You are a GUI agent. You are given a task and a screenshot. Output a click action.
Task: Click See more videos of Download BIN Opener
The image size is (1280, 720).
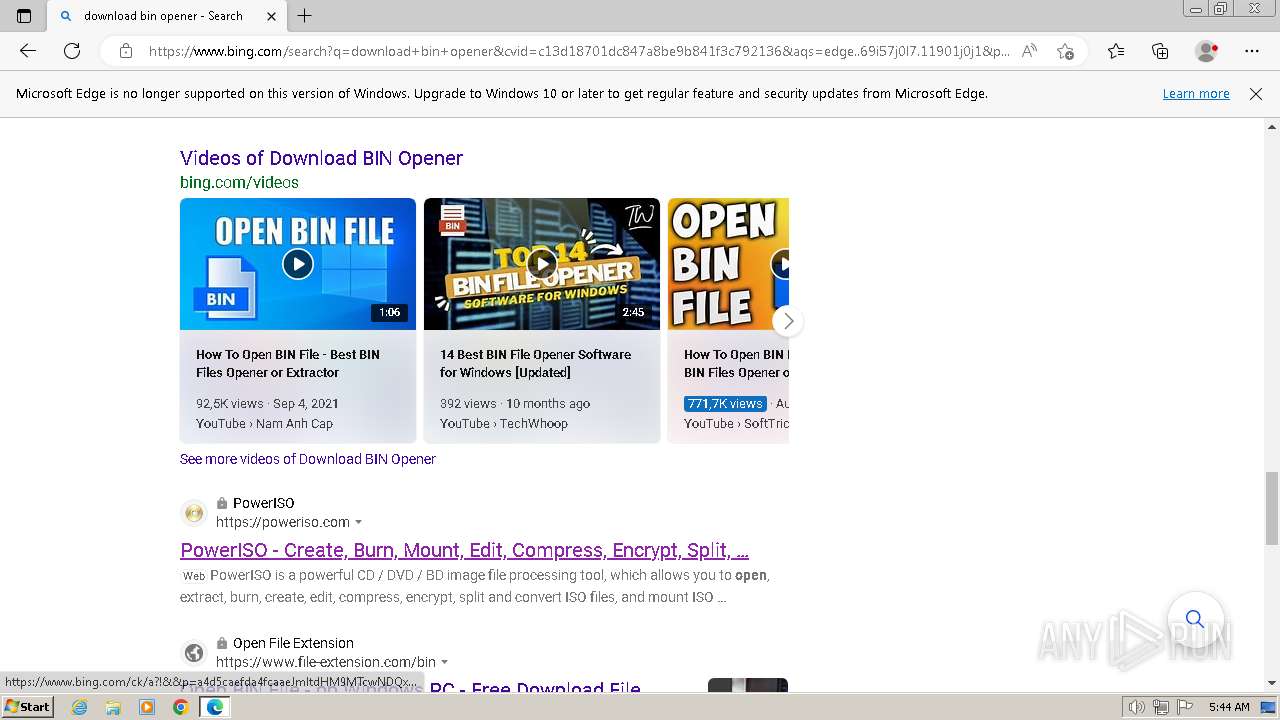pyautogui.click(x=308, y=459)
